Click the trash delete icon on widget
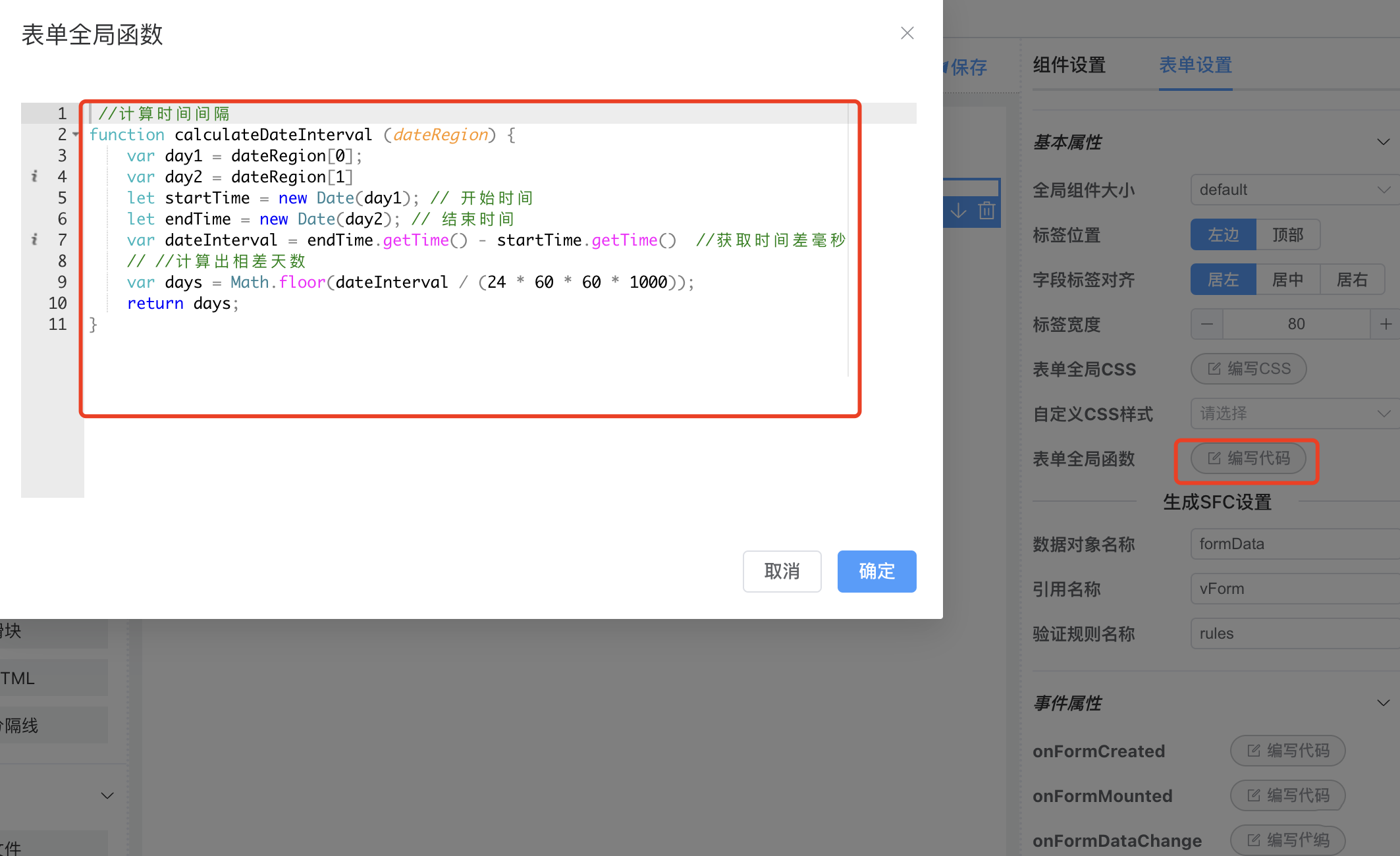Viewport: 1400px width, 856px height. [986, 211]
